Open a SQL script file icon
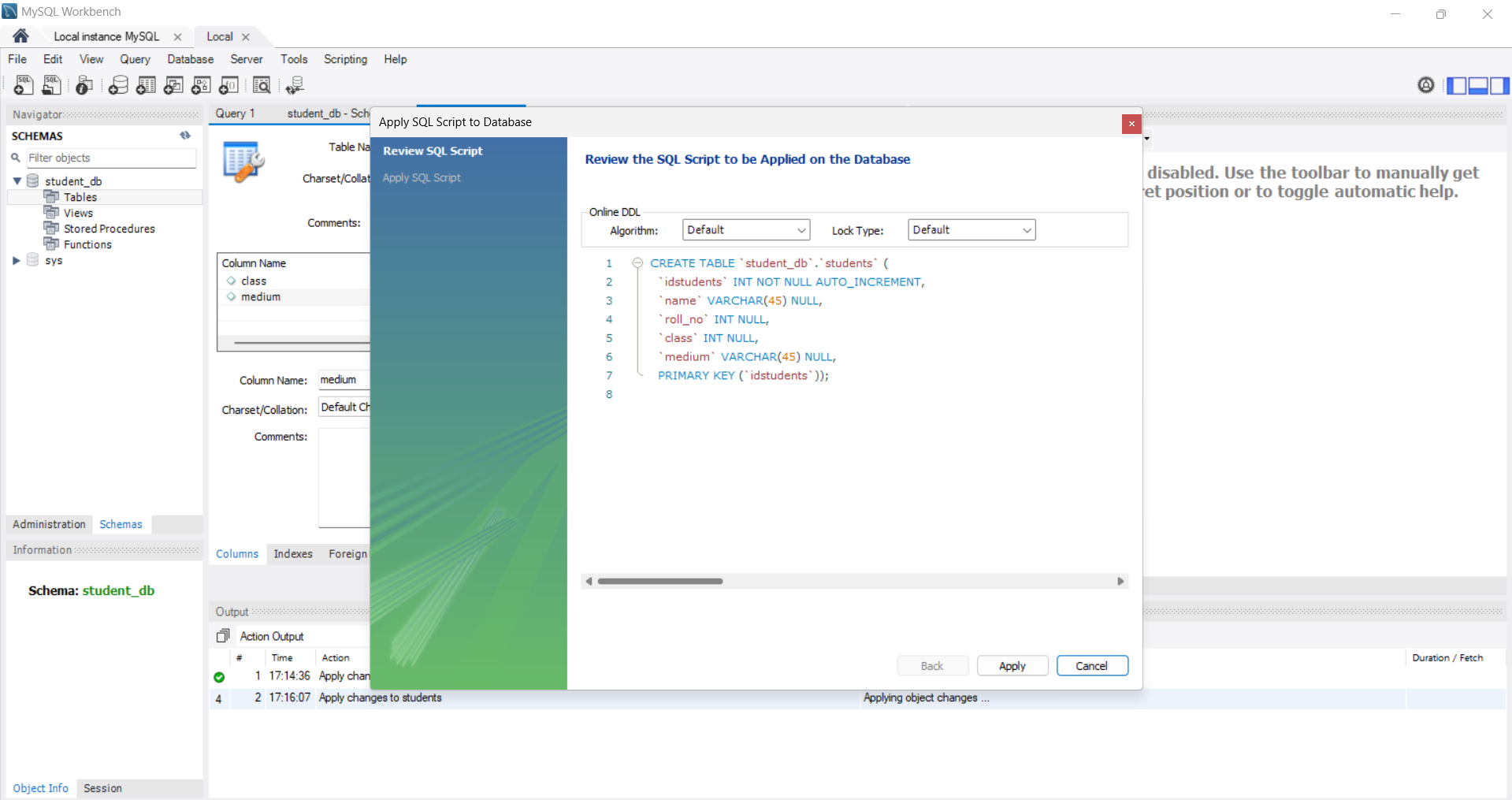The height and width of the screenshot is (800, 1512). 52,85
